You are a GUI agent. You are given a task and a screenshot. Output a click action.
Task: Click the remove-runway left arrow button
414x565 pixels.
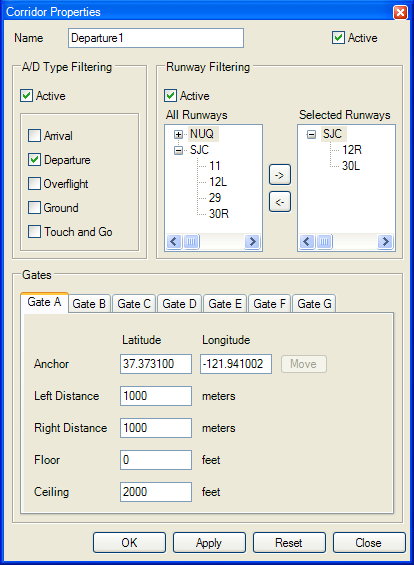(280, 202)
